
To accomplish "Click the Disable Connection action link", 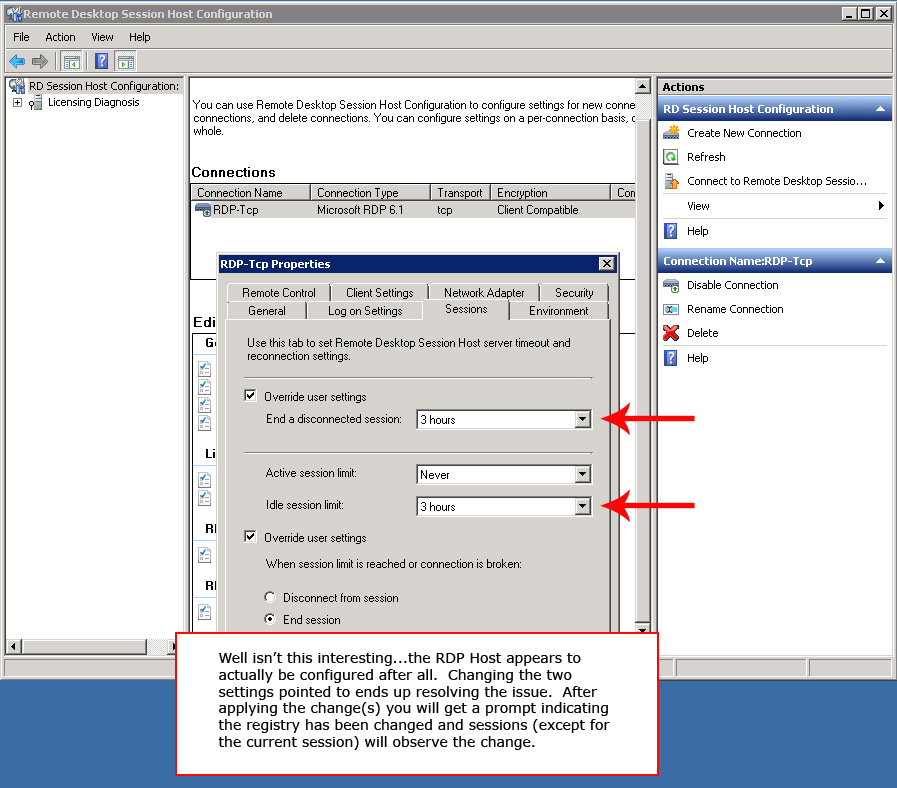I will coord(732,285).
